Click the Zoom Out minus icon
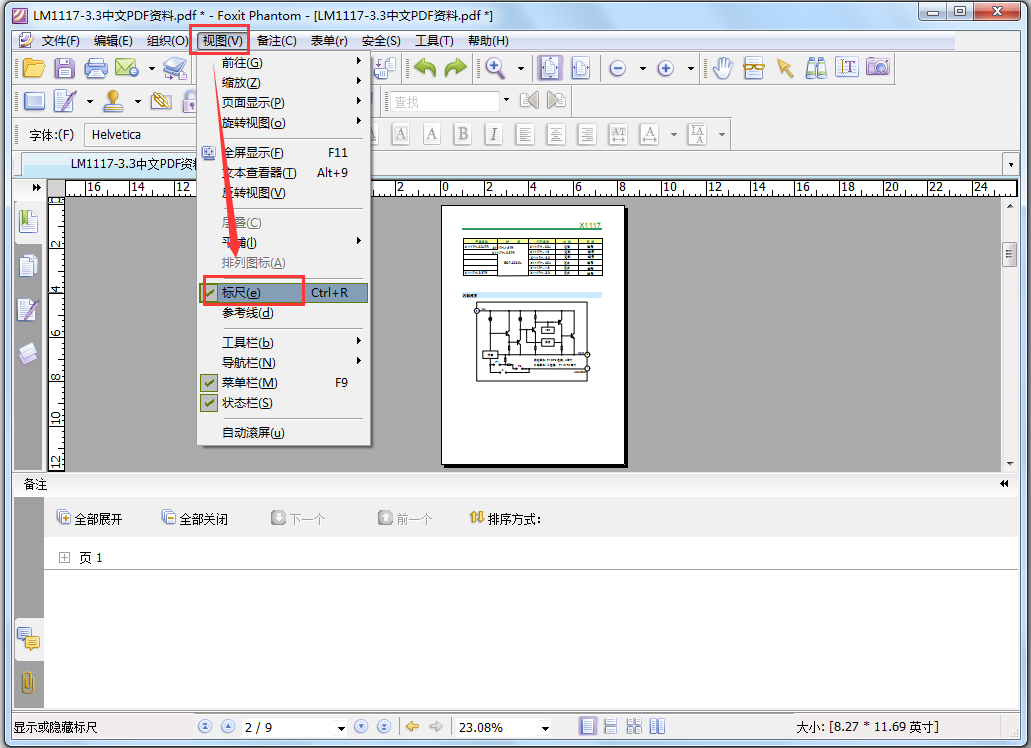1031x748 pixels. point(617,68)
